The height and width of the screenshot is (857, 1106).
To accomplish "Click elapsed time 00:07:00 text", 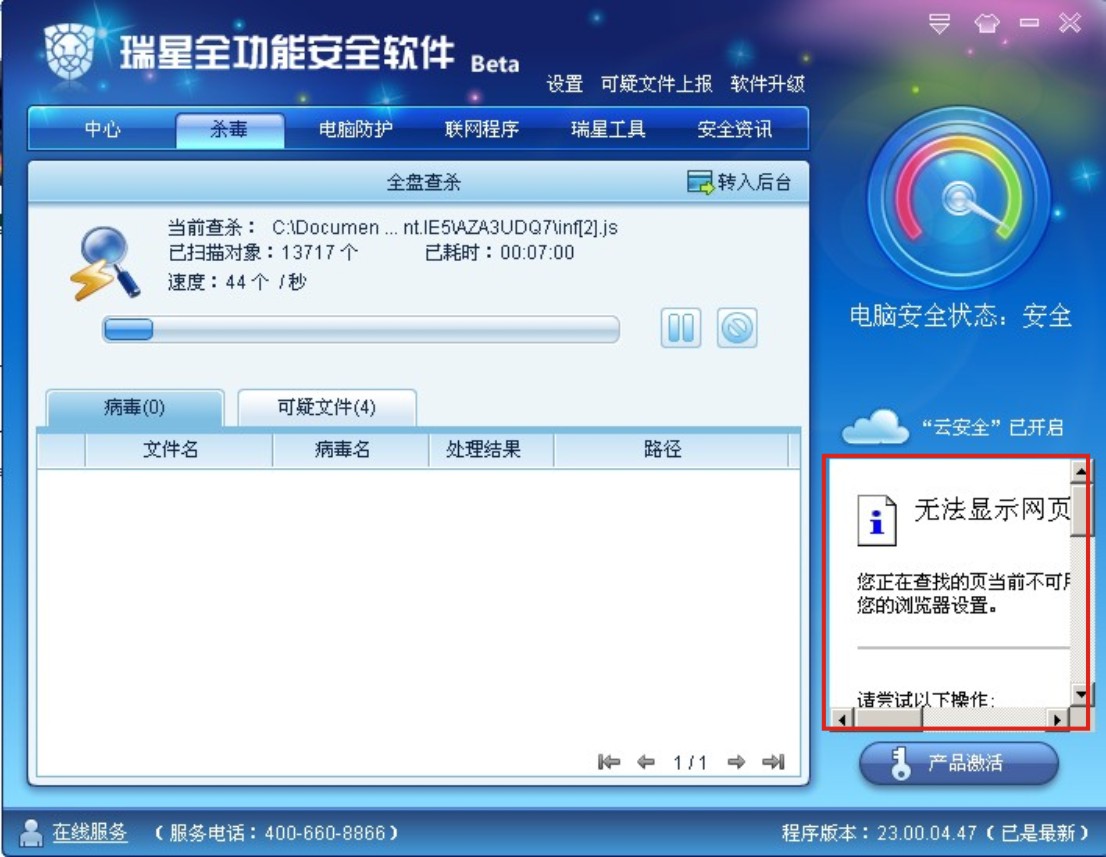I will (499, 253).
